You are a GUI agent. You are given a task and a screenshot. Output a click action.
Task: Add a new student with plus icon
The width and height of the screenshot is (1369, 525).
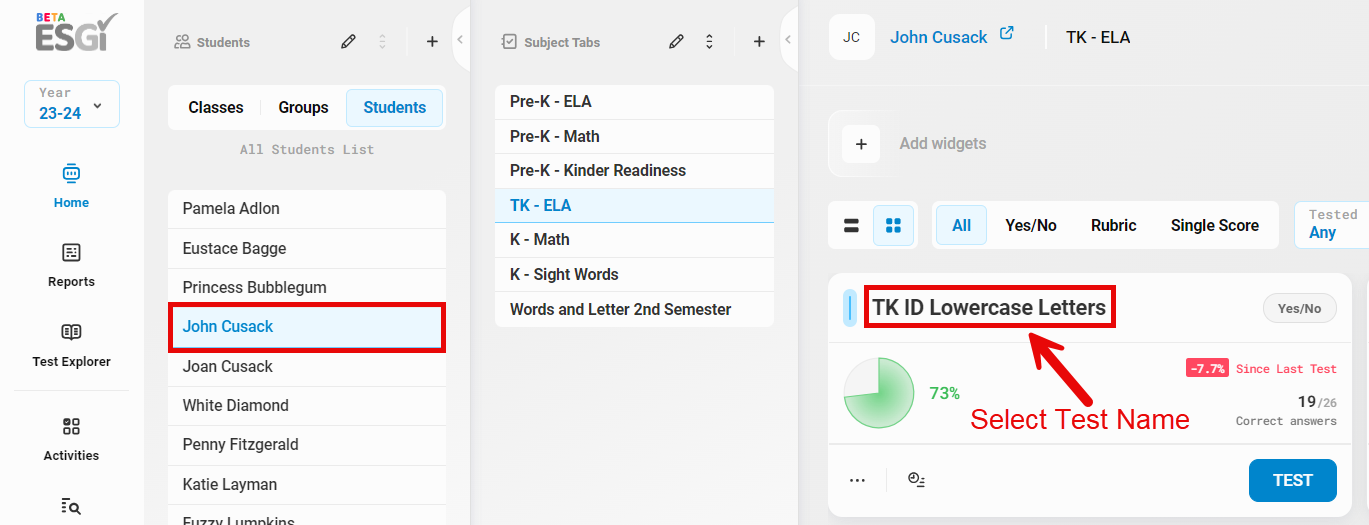(x=432, y=42)
